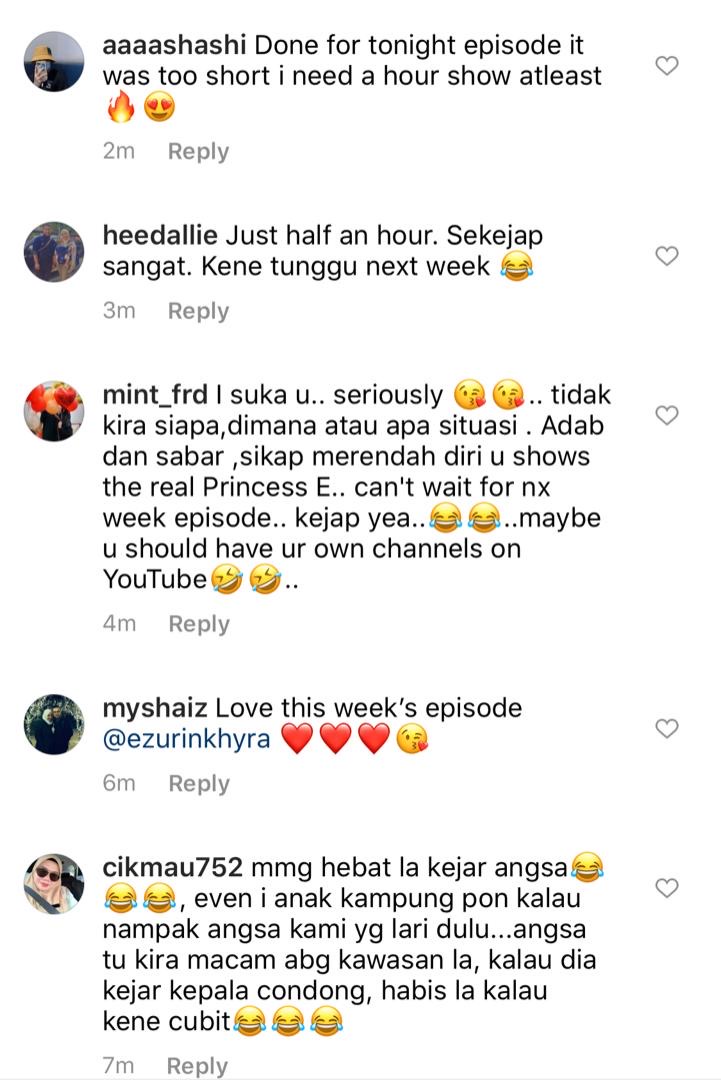Viewport: 721px width, 1080px height.
Task: Like heedallie's comment with the heart
Action: (x=667, y=256)
